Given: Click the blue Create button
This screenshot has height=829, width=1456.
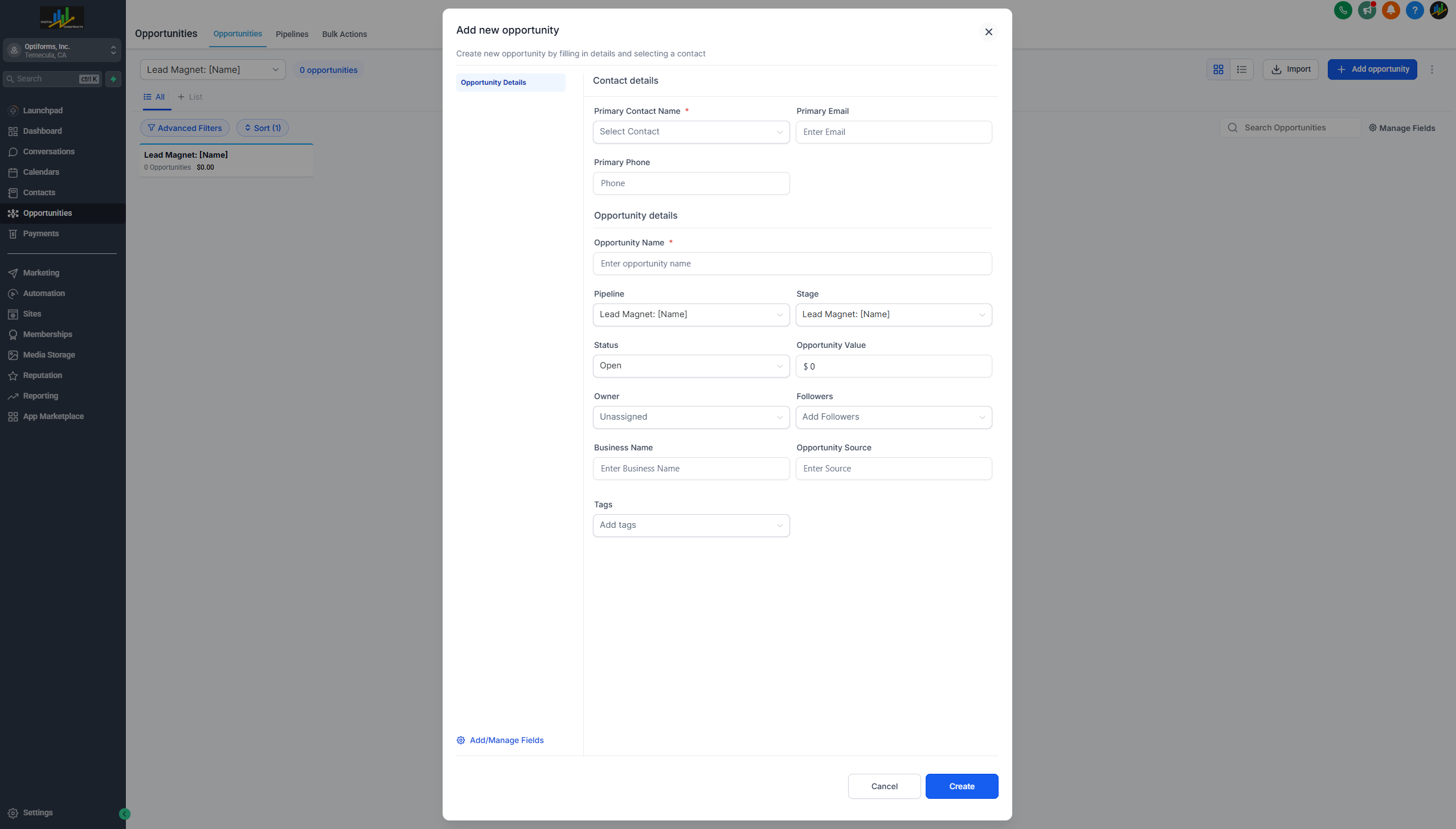Looking at the screenshot, I should click(961, 786).
